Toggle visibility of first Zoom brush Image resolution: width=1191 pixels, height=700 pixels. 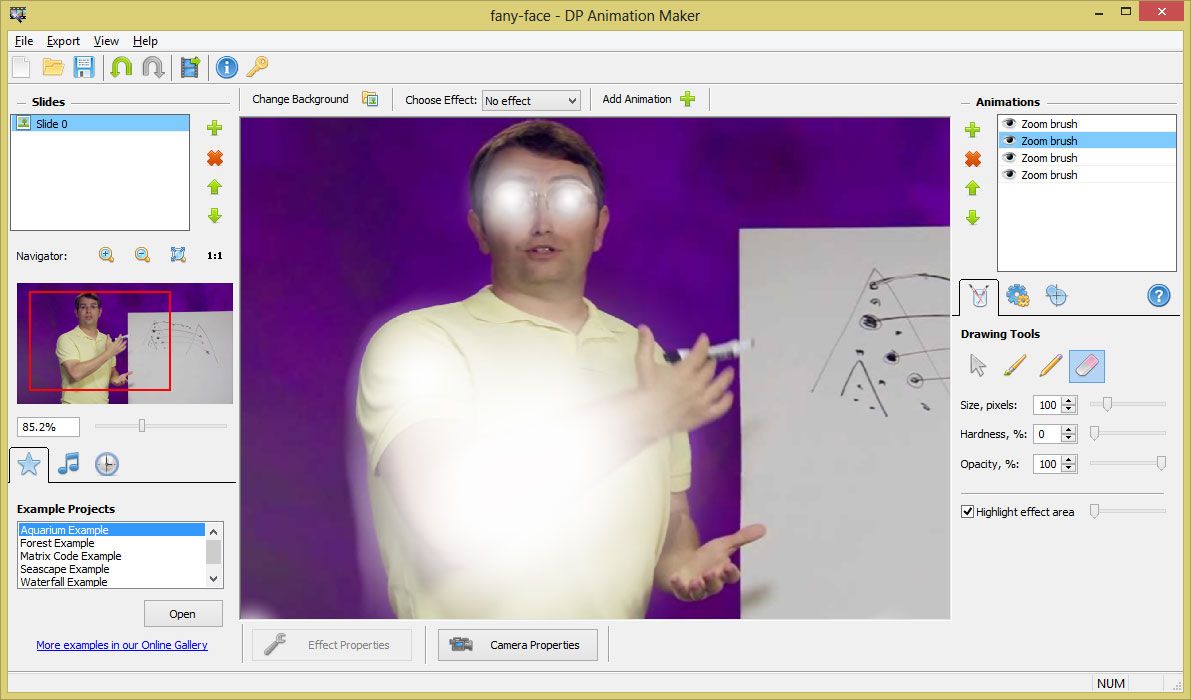click(x=1009, y=123)
